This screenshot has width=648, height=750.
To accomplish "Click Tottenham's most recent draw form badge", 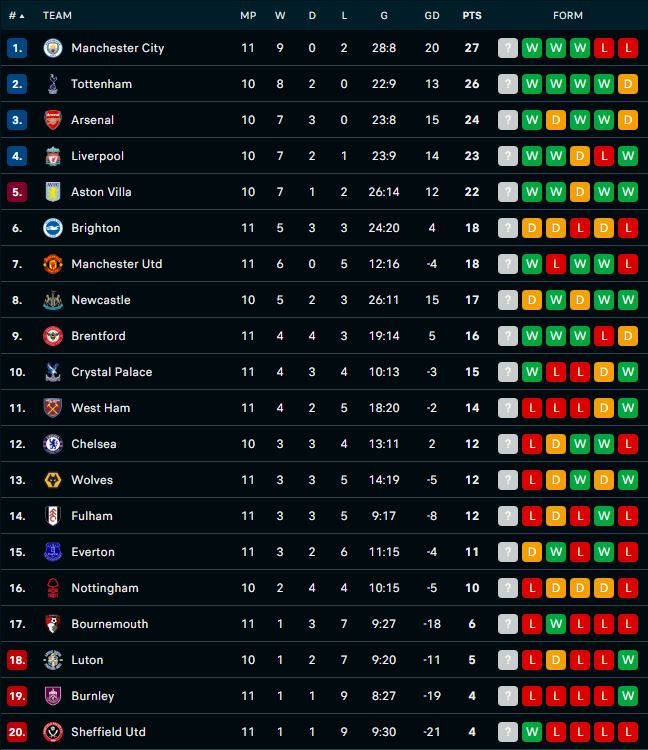I will (x=628, y=84).
